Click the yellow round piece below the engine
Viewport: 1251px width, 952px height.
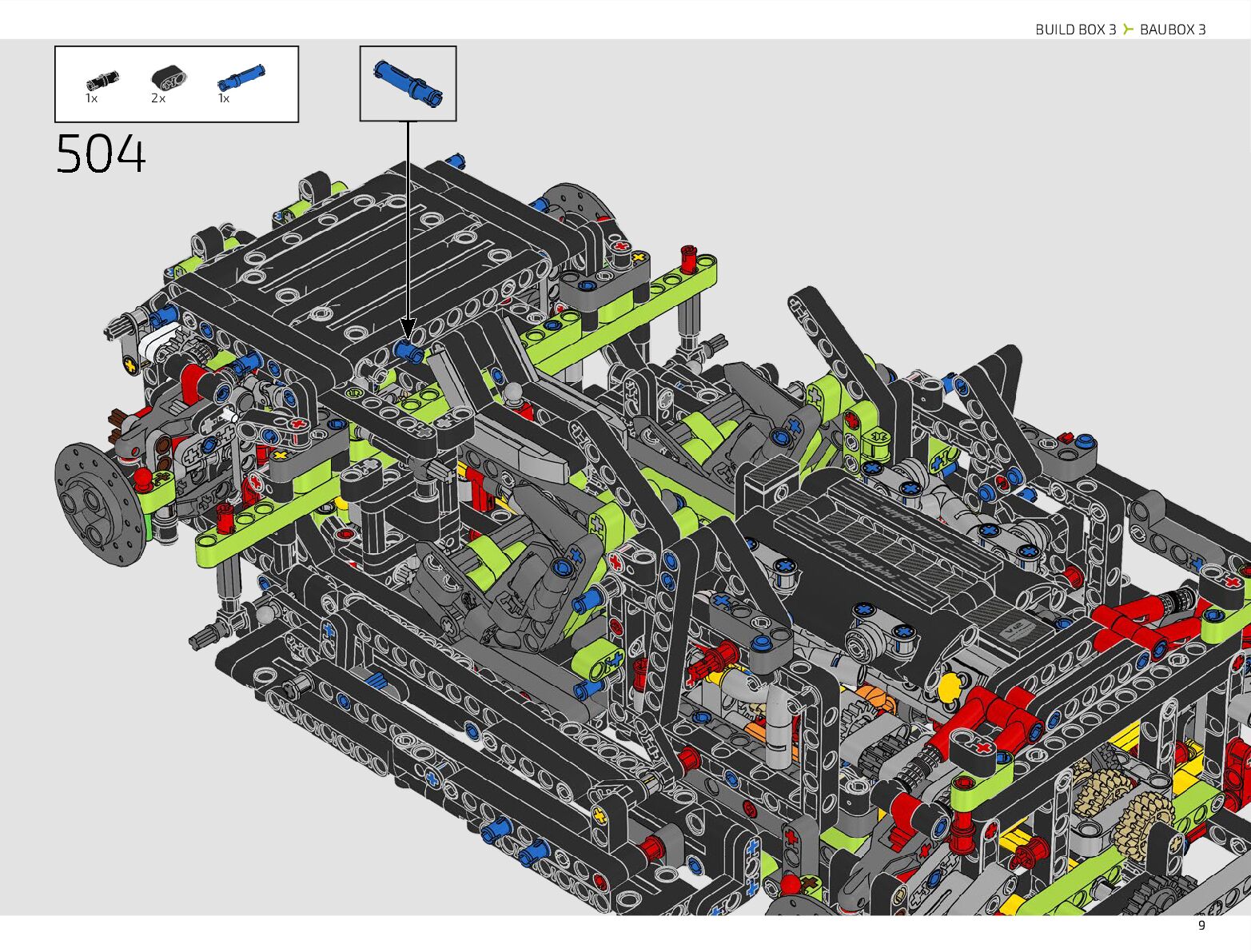point(948,687)
